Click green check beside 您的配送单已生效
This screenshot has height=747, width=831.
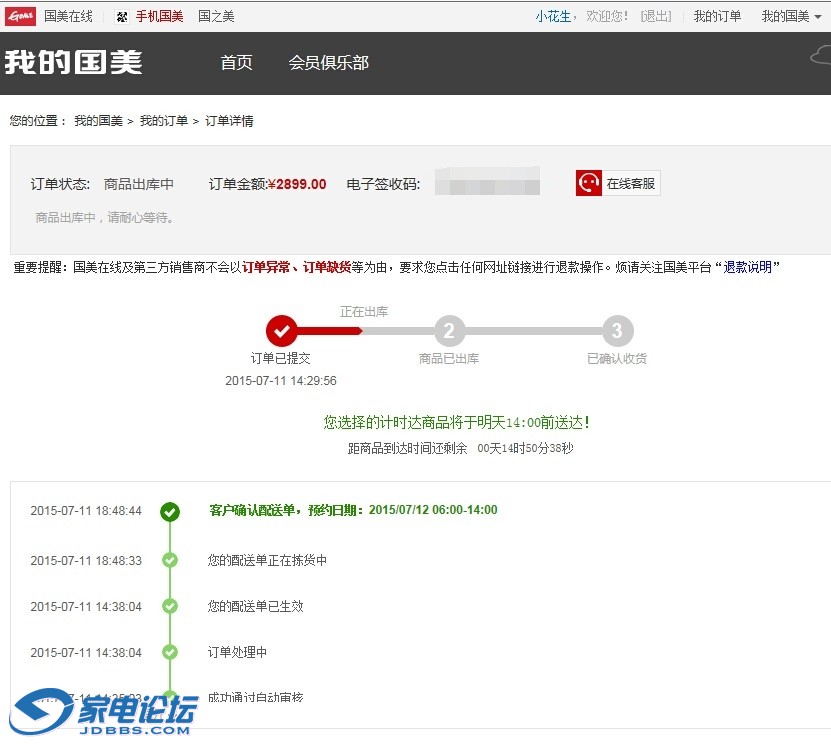tap(170, 606)
